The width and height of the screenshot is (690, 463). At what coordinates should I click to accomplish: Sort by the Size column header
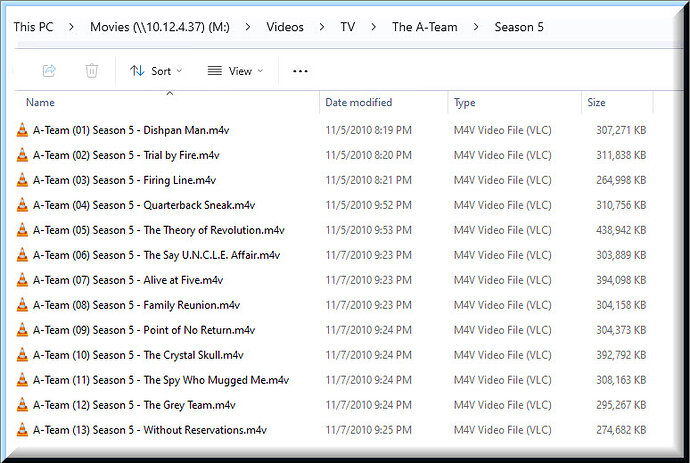[596, 103]
